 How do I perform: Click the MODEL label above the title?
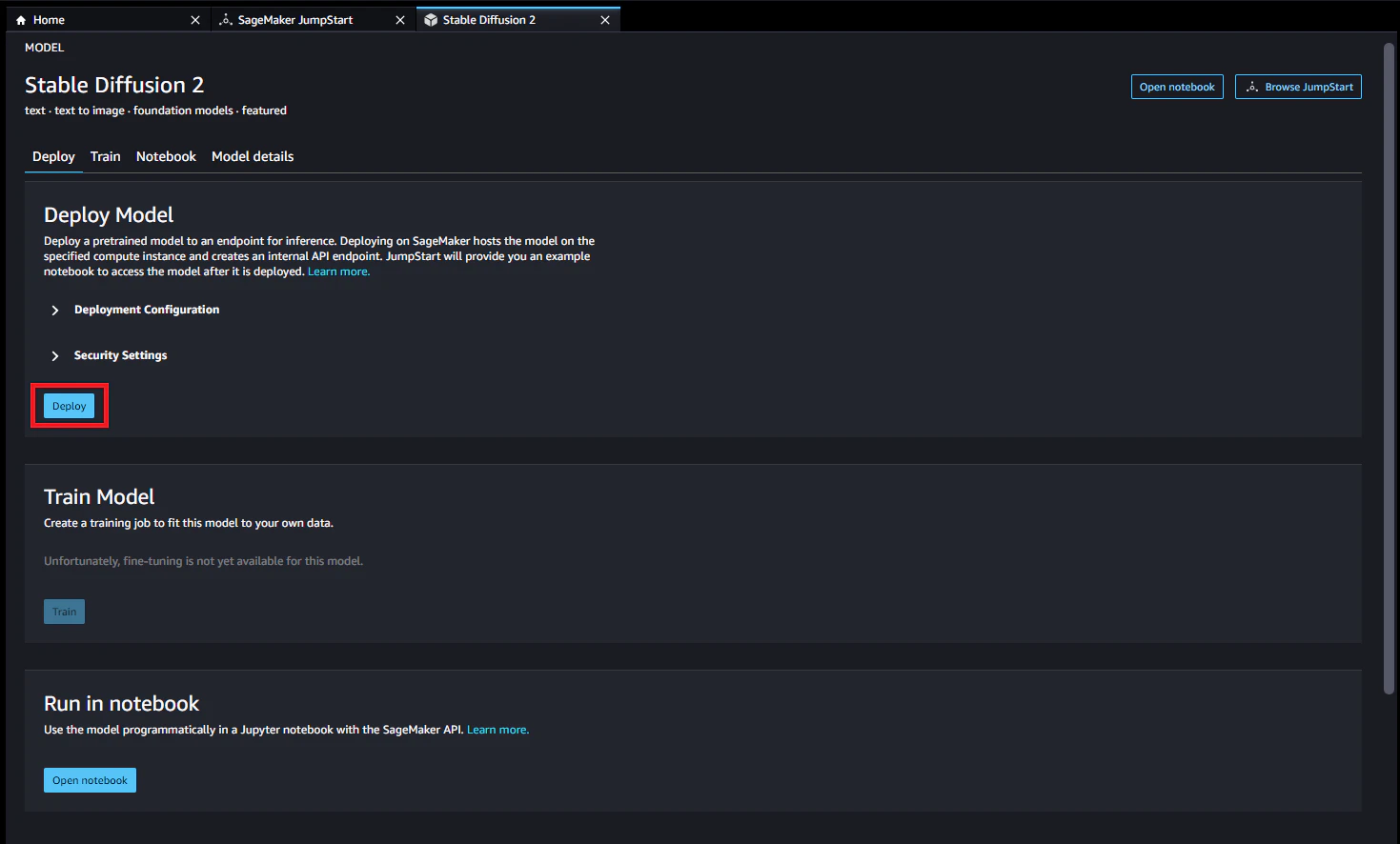coord(45,48)
